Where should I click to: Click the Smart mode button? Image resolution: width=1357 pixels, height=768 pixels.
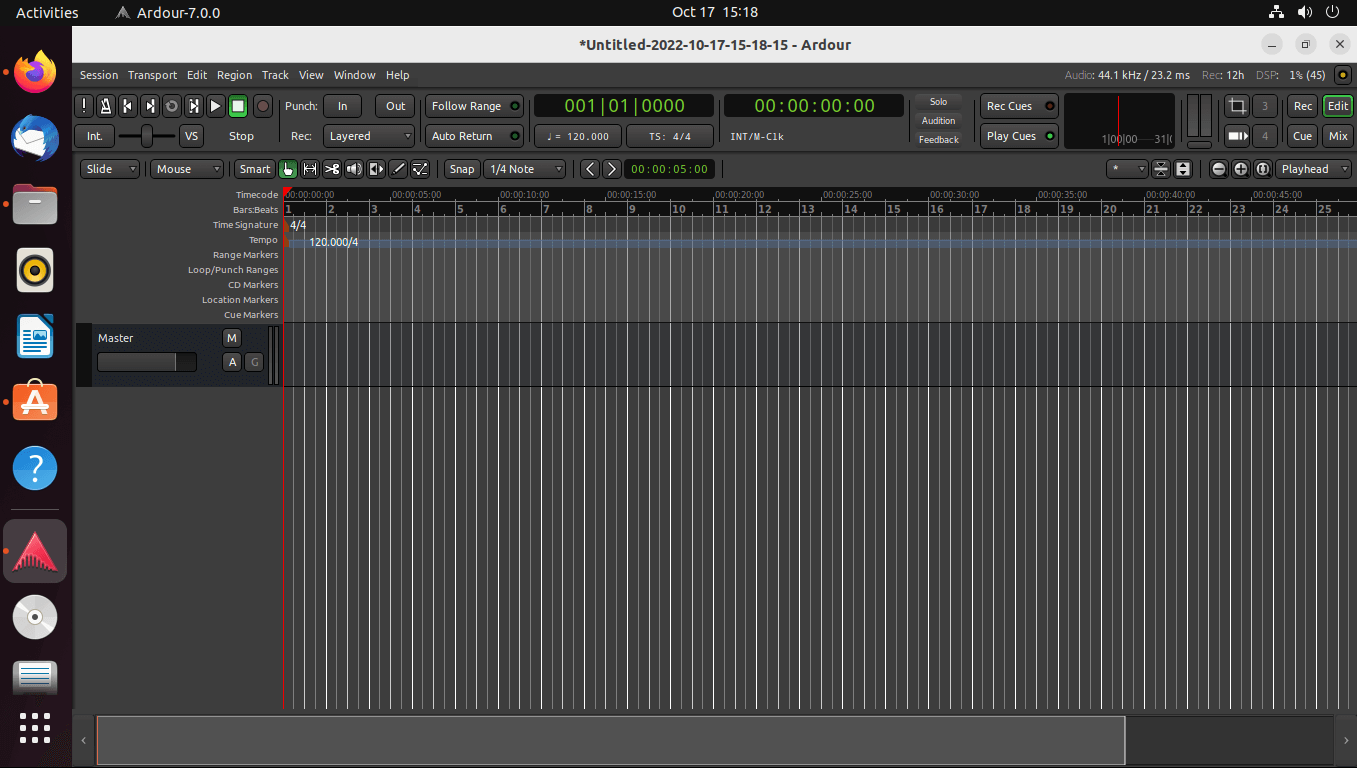click(254, 169)
